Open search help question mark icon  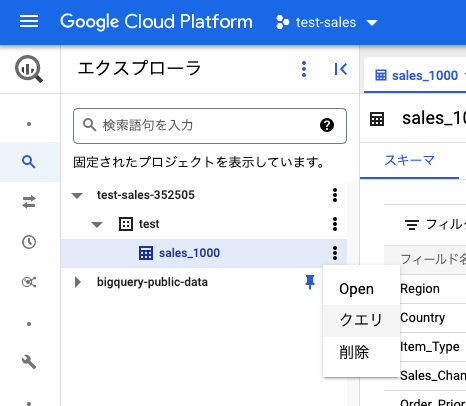pyautogui.click(x=327, y=125)
